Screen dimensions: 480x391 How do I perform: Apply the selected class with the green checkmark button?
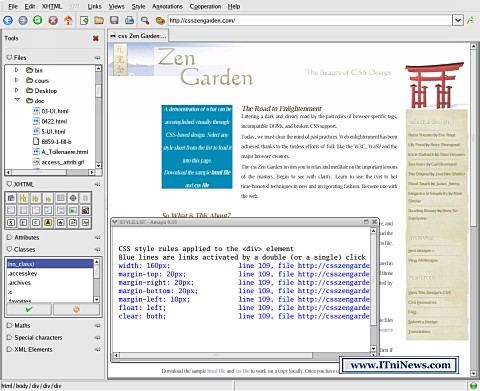pyautogui.click(x=29, y=309)
